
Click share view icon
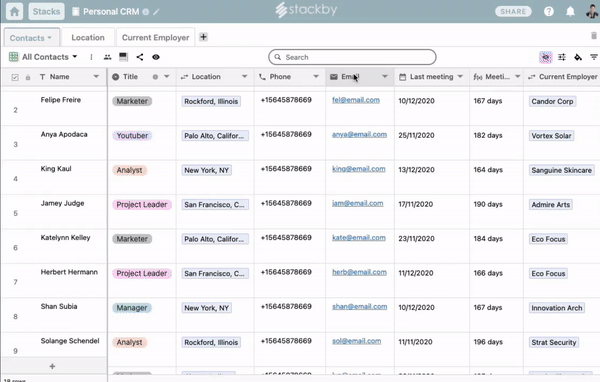140,57
